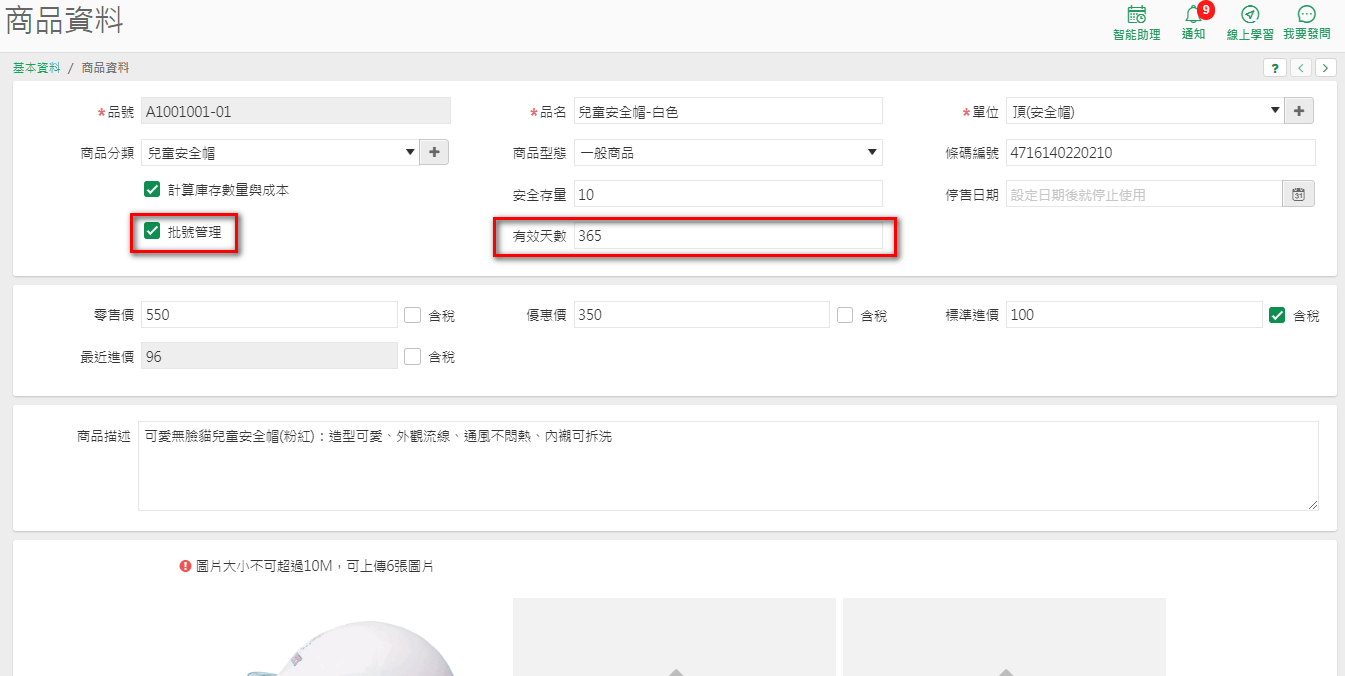Viewport: 1345px width, 676px height.
Task: Click the second empty image upload placeholder
Action: tap(1004, 637)
